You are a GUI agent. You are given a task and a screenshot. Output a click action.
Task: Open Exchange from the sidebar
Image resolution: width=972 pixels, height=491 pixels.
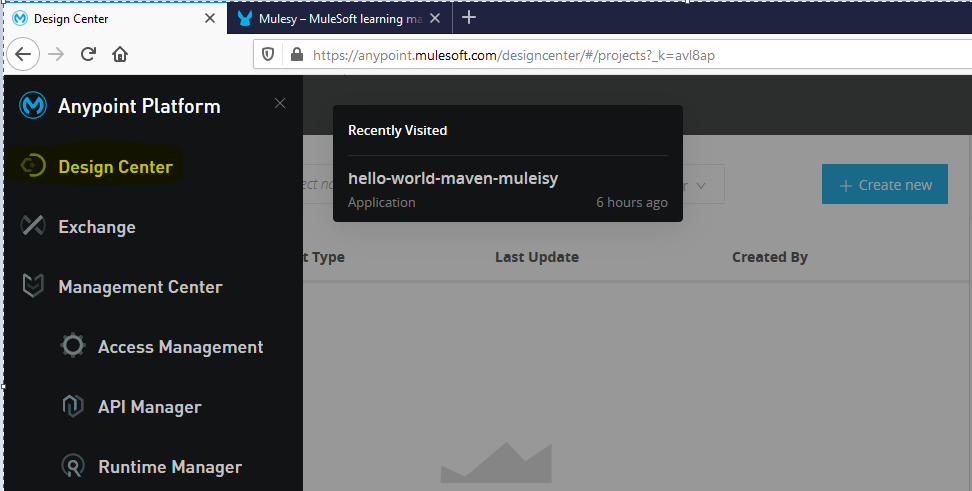coord(97,227)
